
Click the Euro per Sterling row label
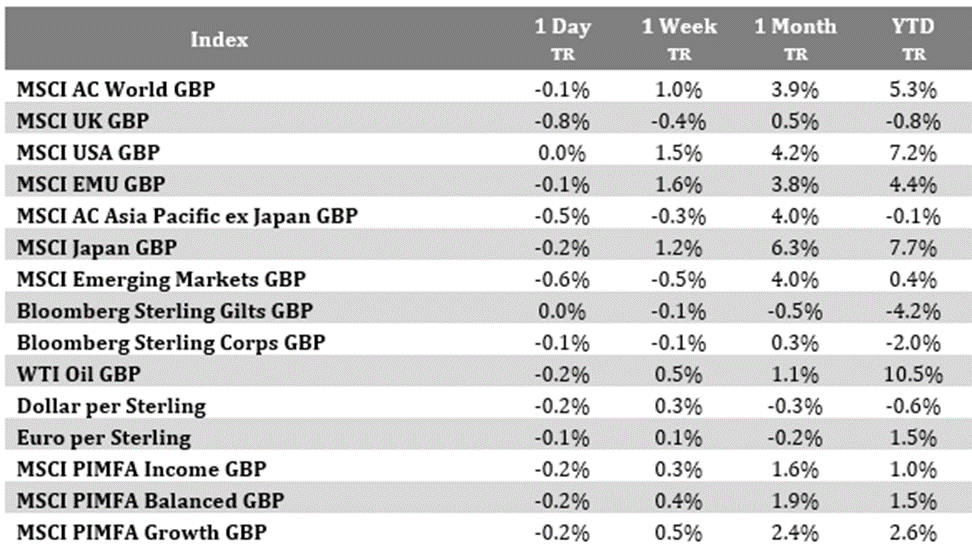click(x=103, y=437)
